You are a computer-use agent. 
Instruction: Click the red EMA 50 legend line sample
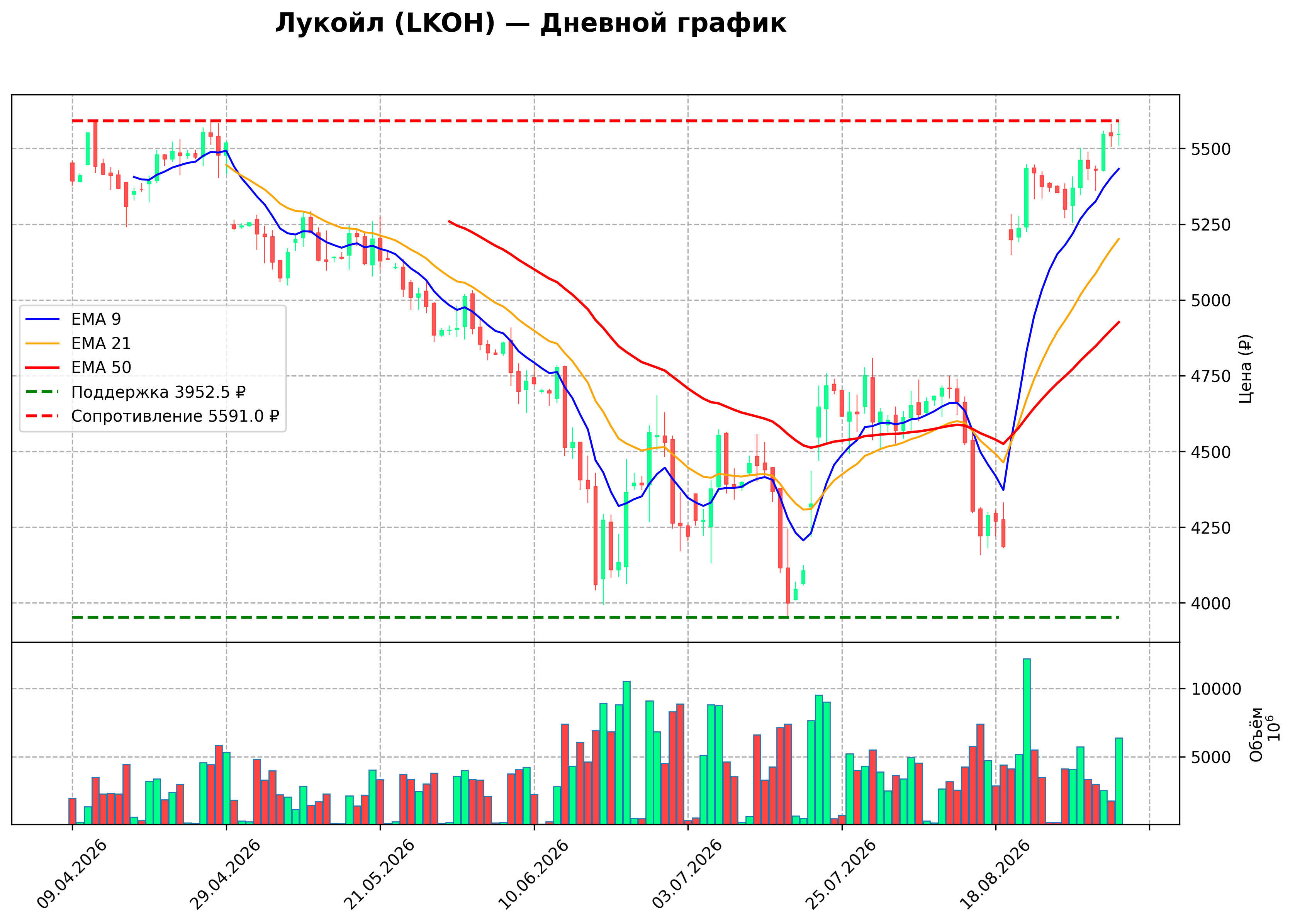click(x=42, y=368)
